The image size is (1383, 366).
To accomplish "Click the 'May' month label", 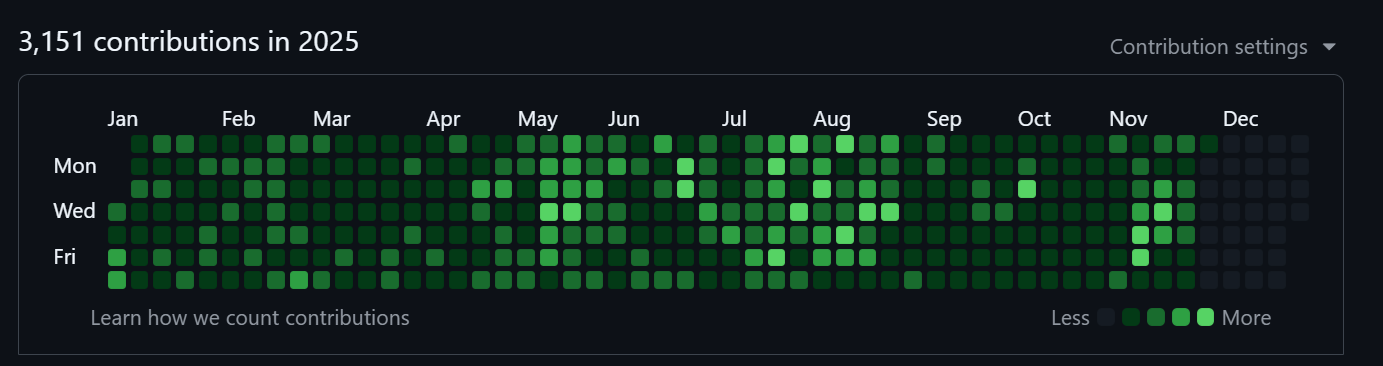I will [x=538, y=120].
